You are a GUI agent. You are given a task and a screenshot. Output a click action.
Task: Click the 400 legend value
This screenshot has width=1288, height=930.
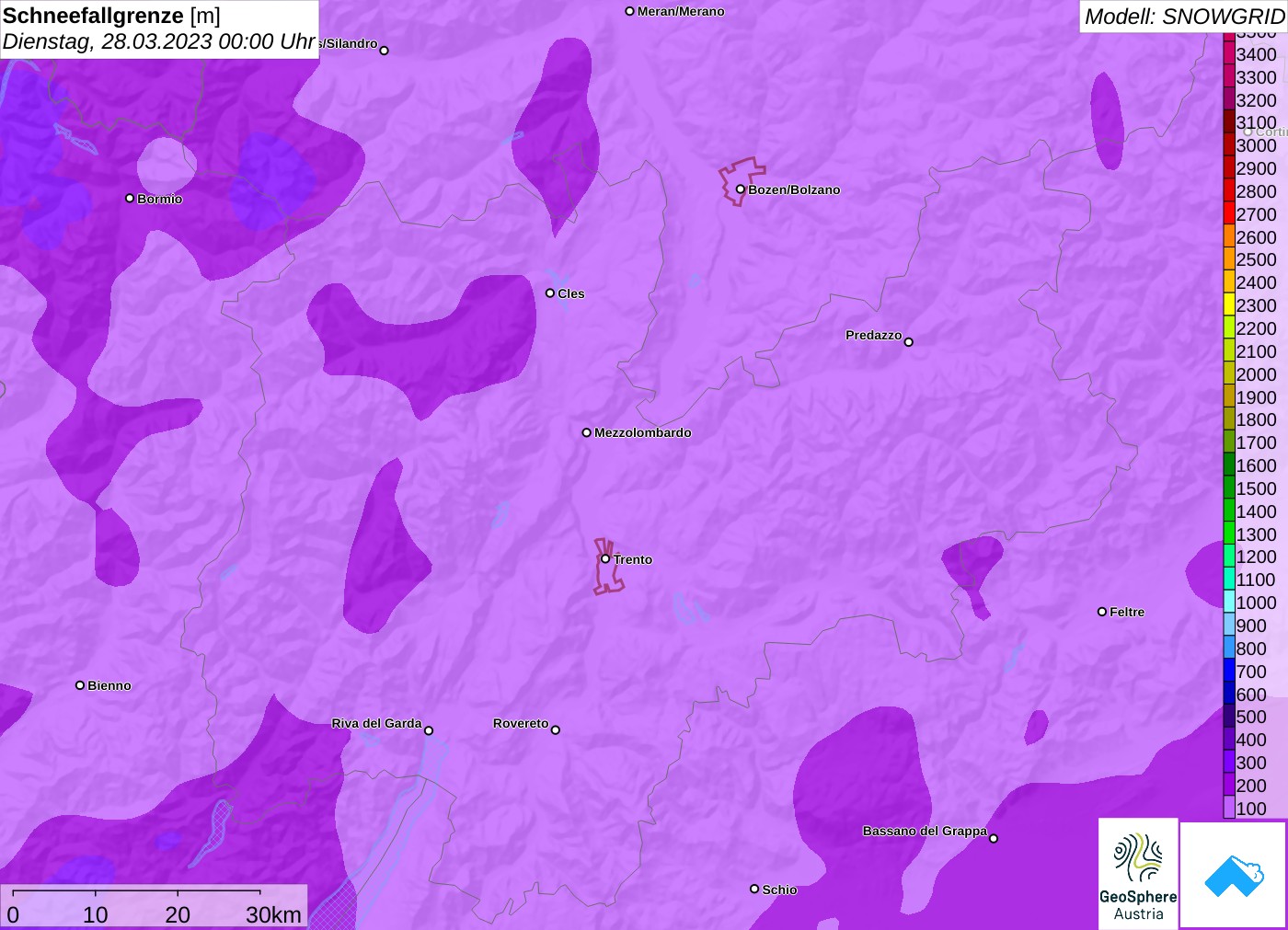(1251, 740)
